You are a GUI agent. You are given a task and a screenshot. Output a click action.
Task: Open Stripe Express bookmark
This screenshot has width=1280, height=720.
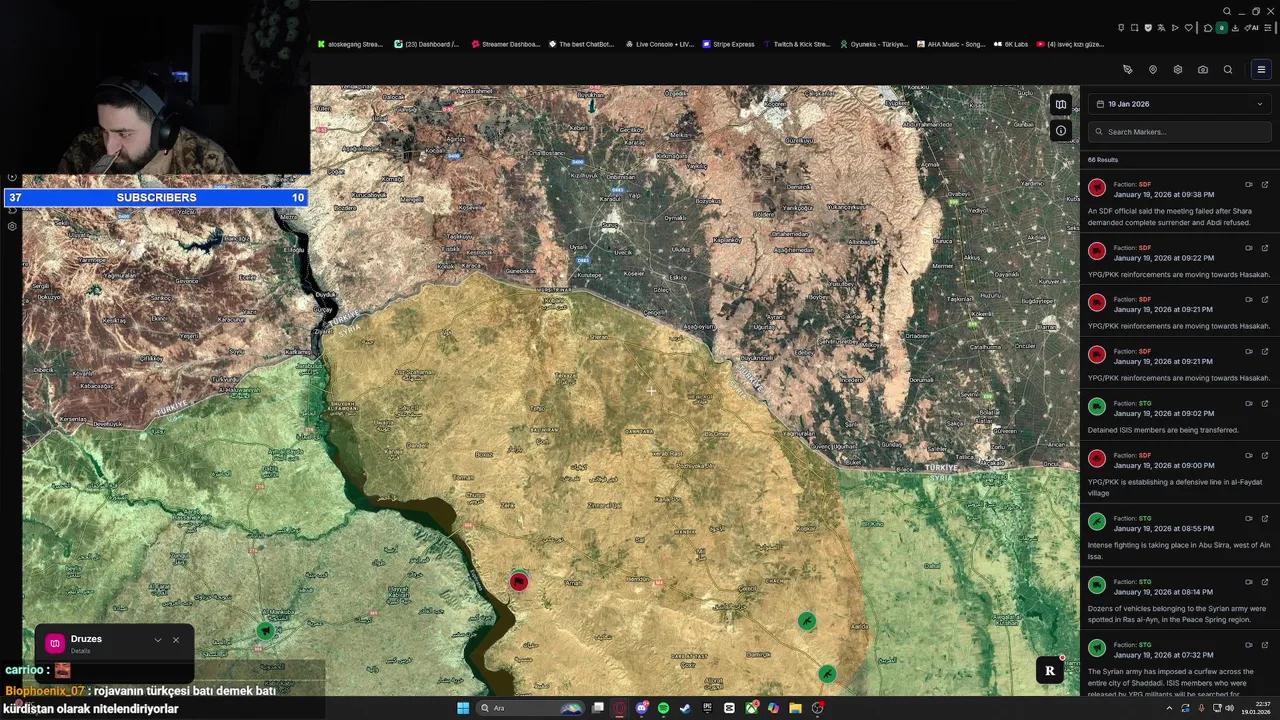click(x=729, y=44)
